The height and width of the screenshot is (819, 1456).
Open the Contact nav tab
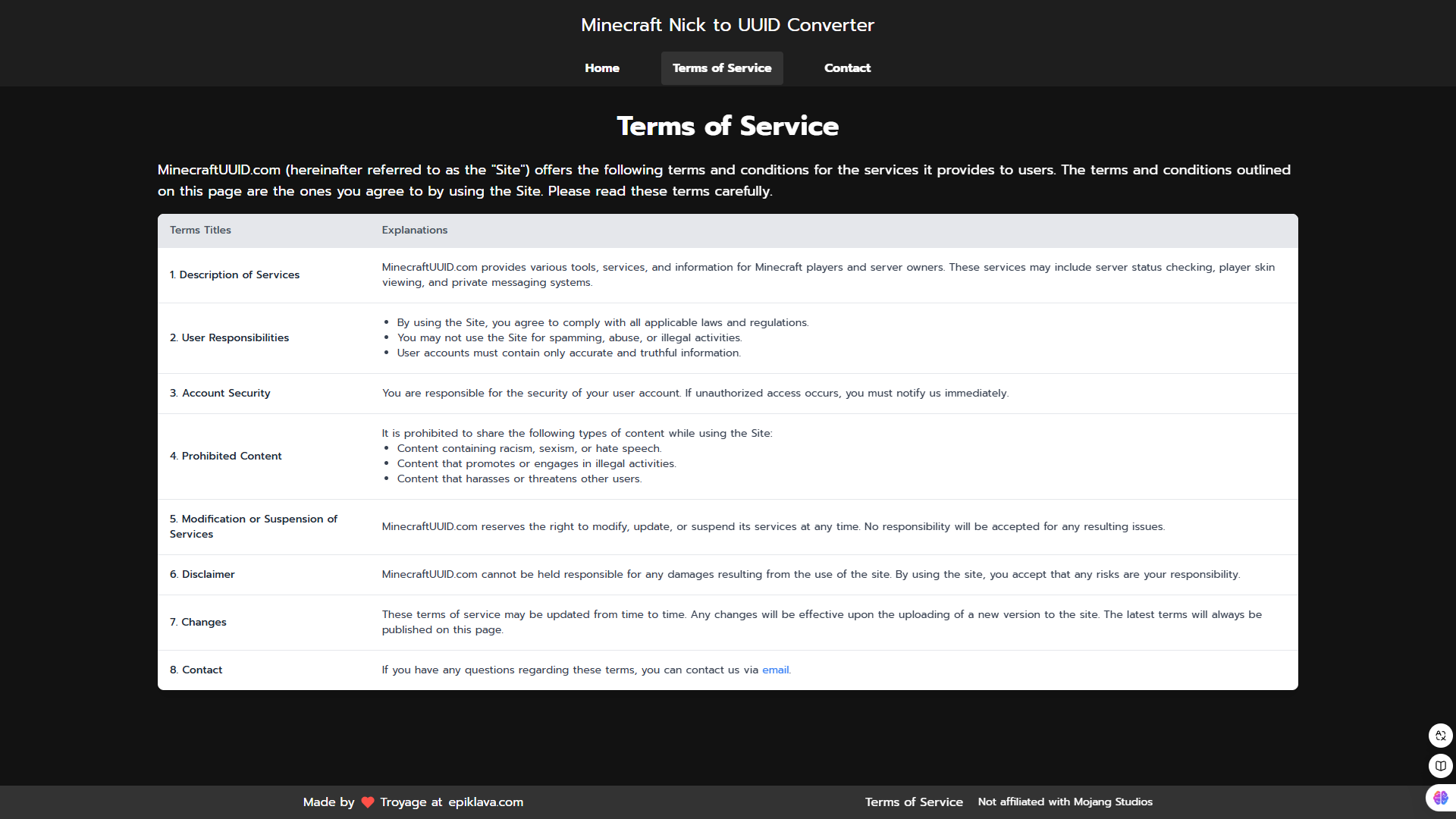click(x=847, y=68)
